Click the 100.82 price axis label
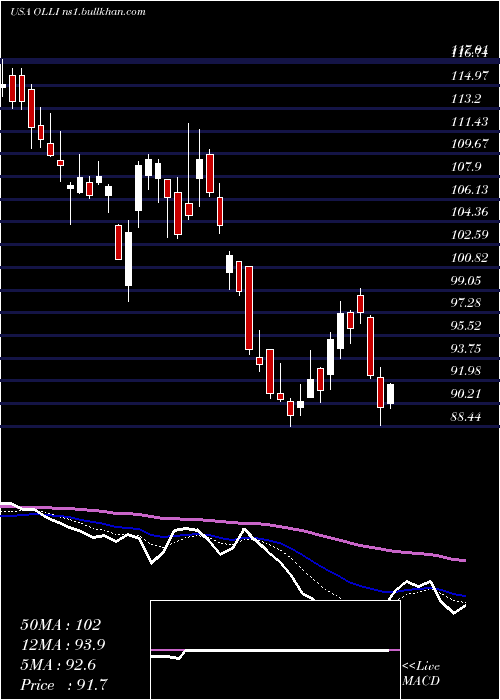The width and height of the screenshot is (500, 700). coord(470,258)
